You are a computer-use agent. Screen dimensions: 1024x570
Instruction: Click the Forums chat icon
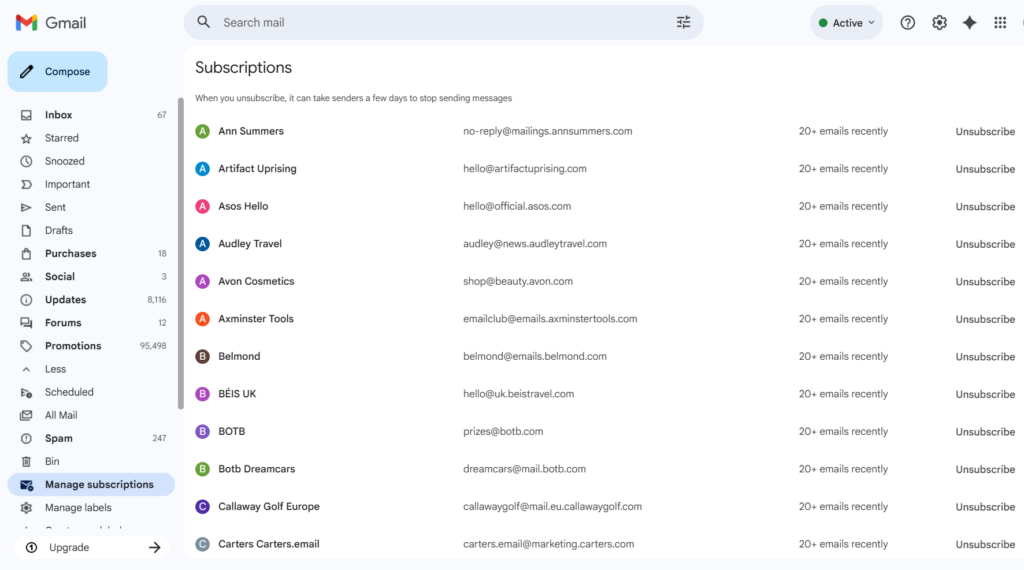click(x=26, y=323)
